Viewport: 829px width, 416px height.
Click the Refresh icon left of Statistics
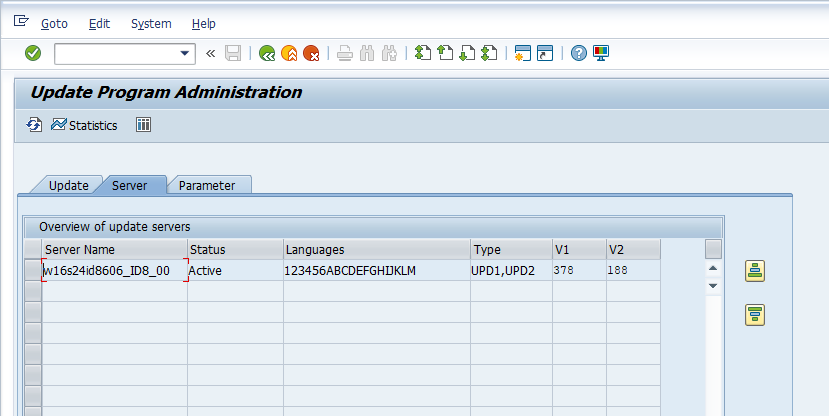34,125
